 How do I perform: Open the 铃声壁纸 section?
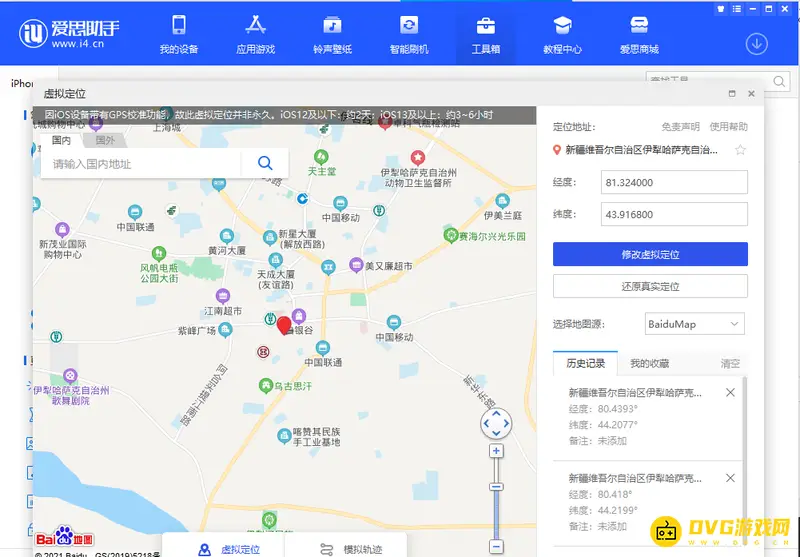click(x=332, y=35)
